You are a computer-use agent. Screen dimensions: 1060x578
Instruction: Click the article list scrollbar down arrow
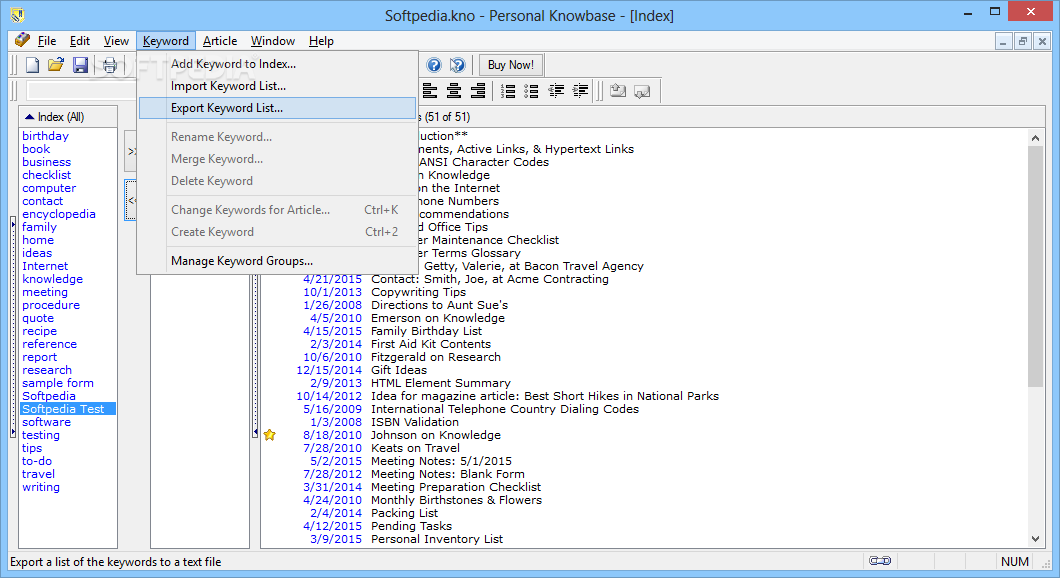(1035, 539)
